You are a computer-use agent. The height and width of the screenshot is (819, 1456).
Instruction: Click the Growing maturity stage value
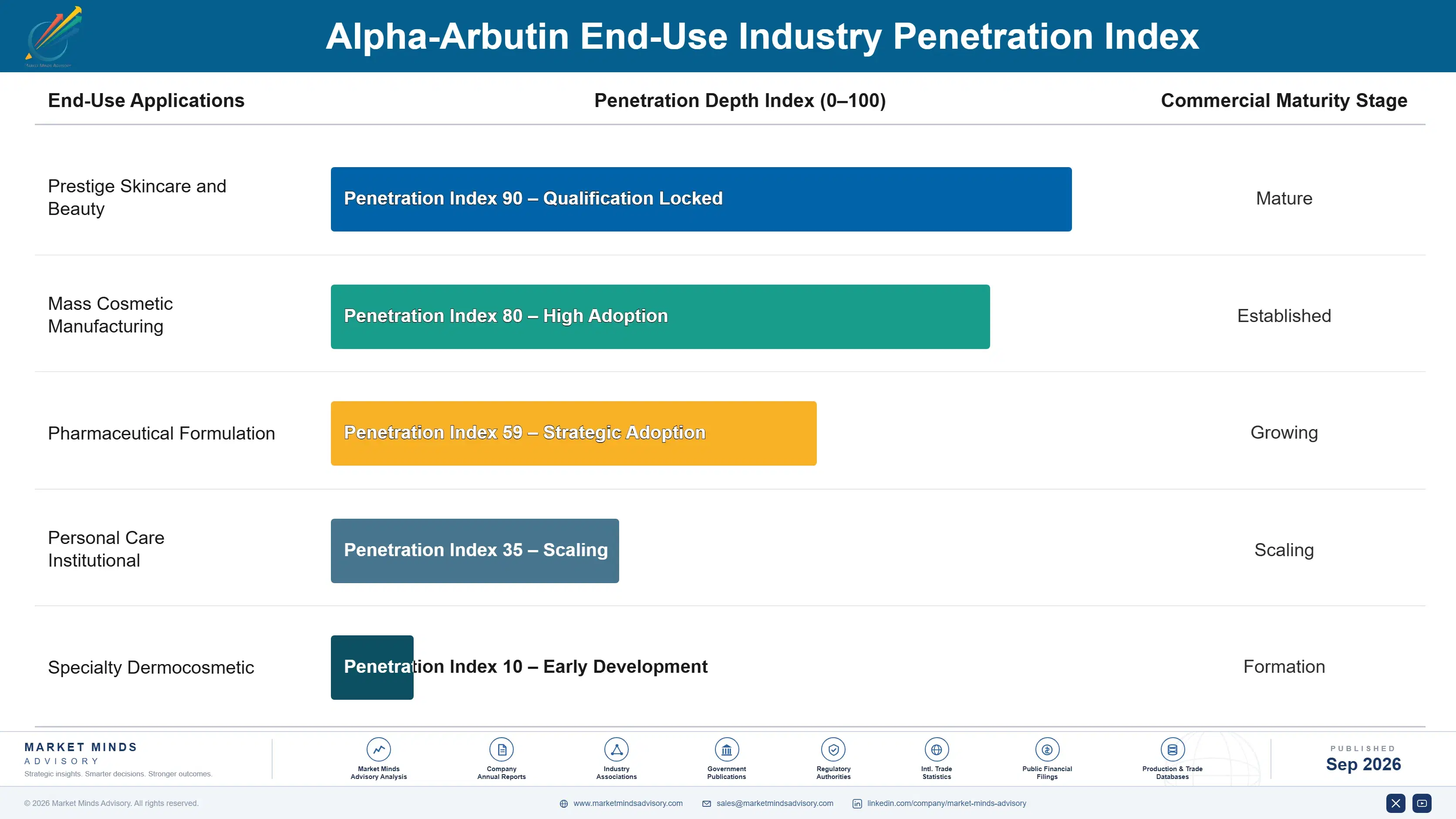point(1284,433)
